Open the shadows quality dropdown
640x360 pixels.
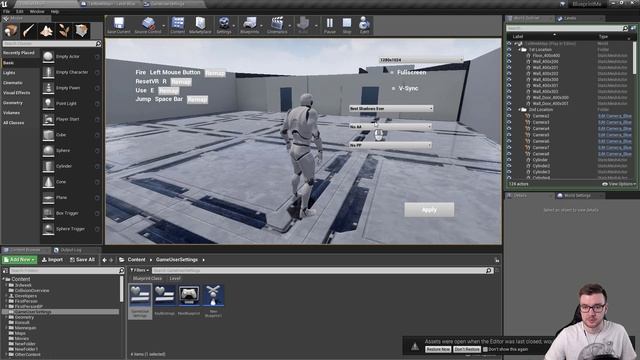391,109
